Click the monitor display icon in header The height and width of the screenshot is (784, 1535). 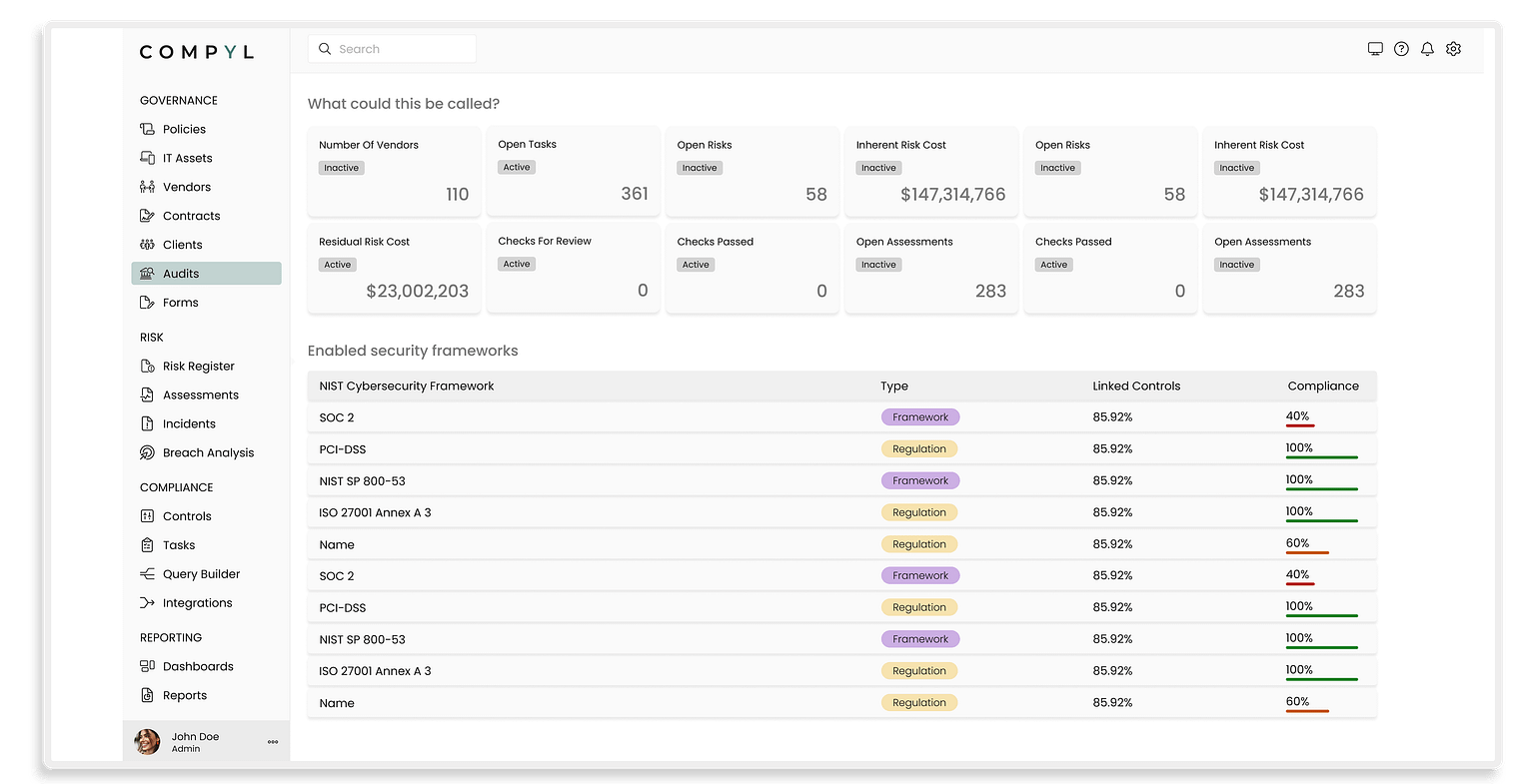point(1375,49)
